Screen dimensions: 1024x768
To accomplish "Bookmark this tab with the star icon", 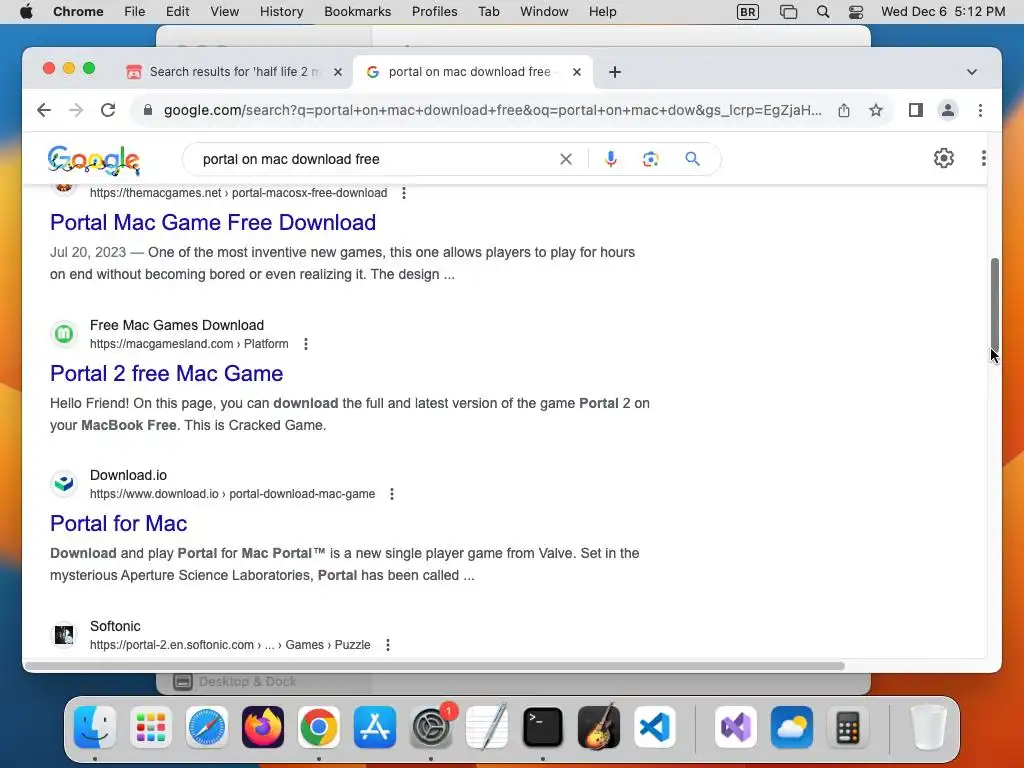I will coord(876,110).
